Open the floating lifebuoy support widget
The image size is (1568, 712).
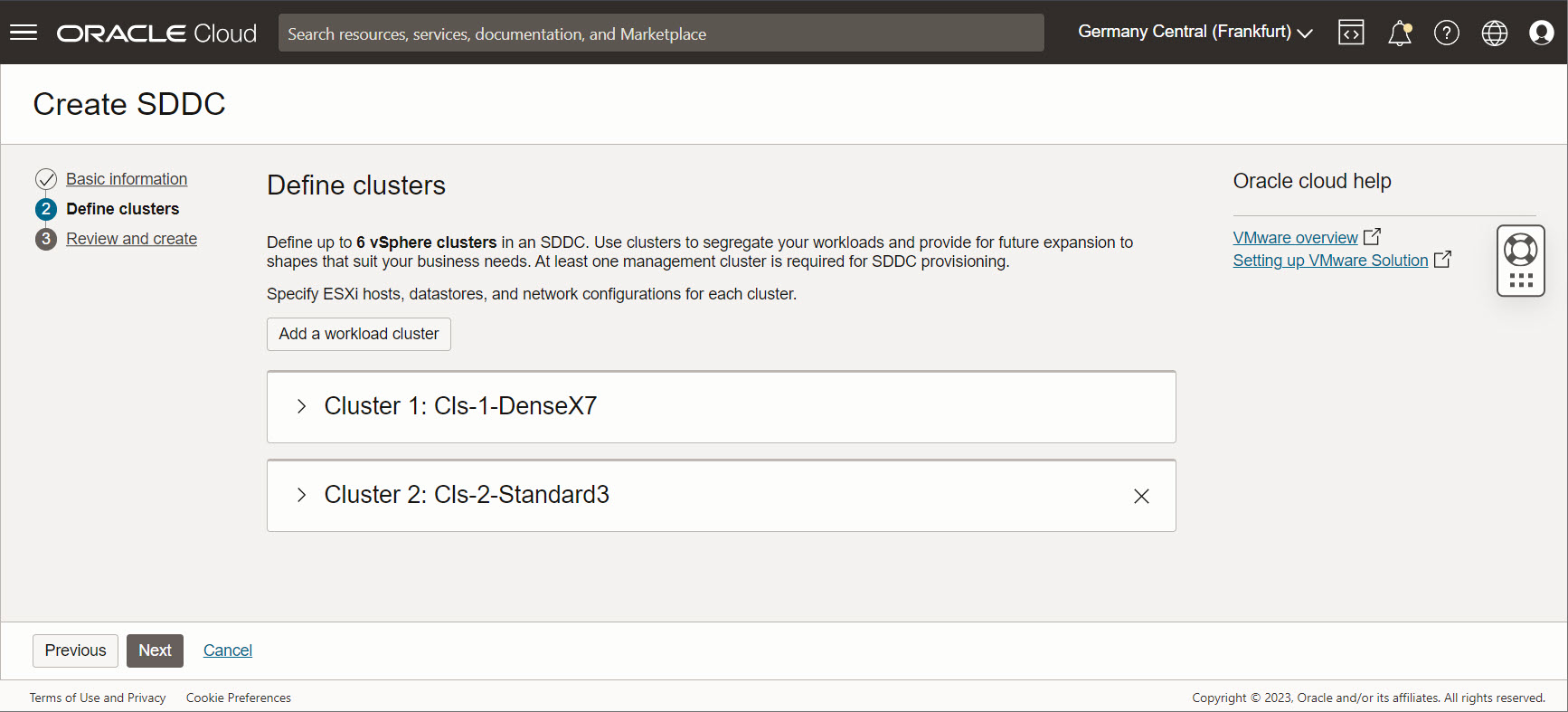click(1521, 261)
